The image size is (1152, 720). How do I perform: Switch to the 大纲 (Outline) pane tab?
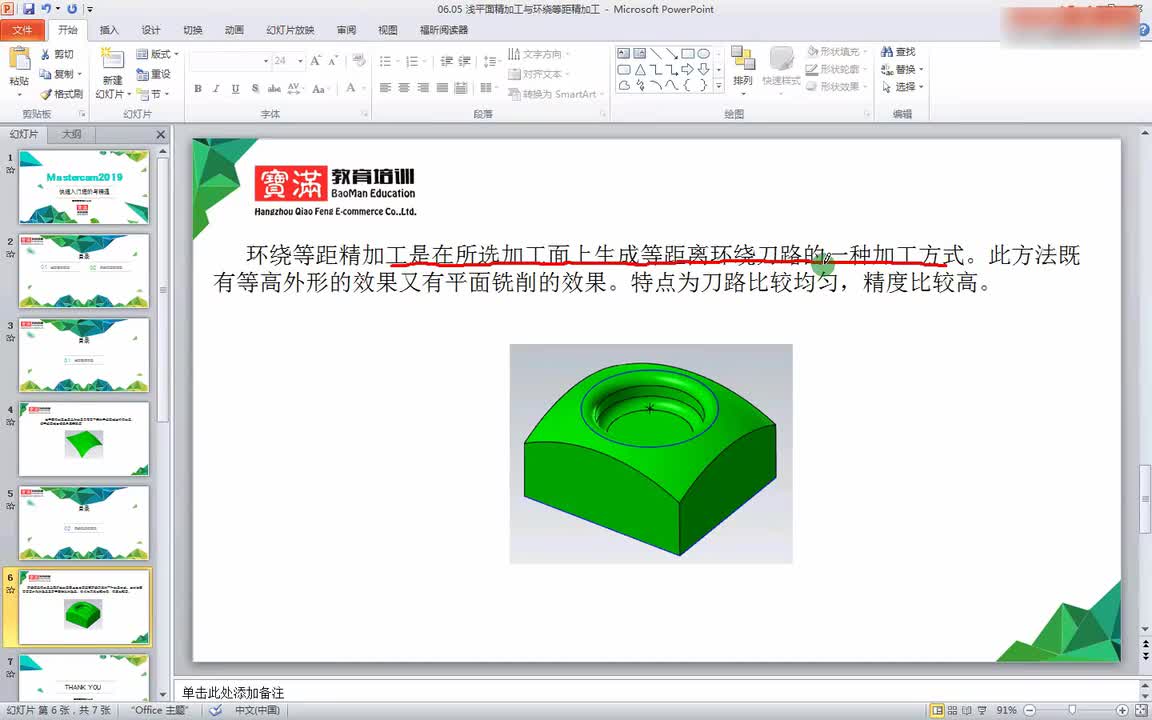pyautogui.click(x=72, y=134)
